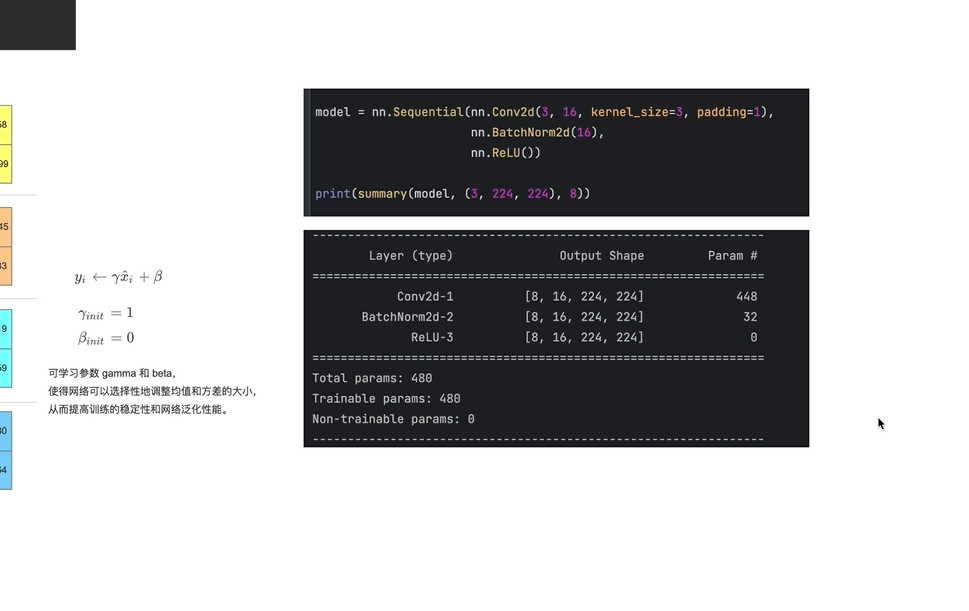This screenshot has width=969, height=611.
Task: Click the BatchNorm2d-2 output shape value
Action: pos(584,317)
